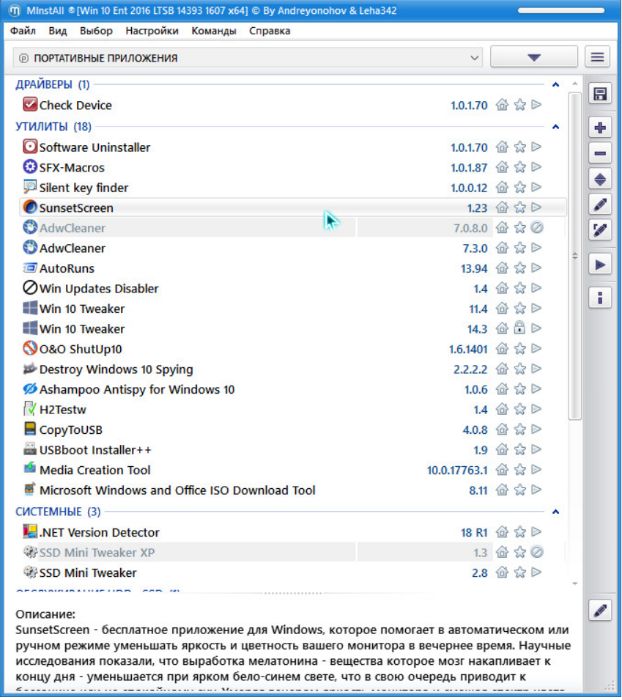Click the run arrow for O&O ShutUp10

tap(537, 349)
